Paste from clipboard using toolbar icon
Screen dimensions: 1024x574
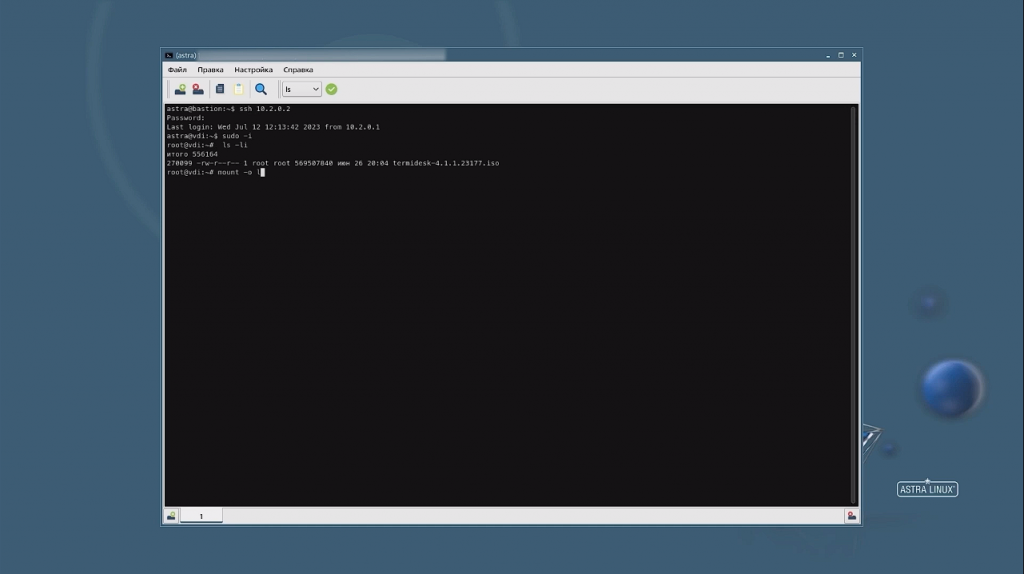[238, 89]
